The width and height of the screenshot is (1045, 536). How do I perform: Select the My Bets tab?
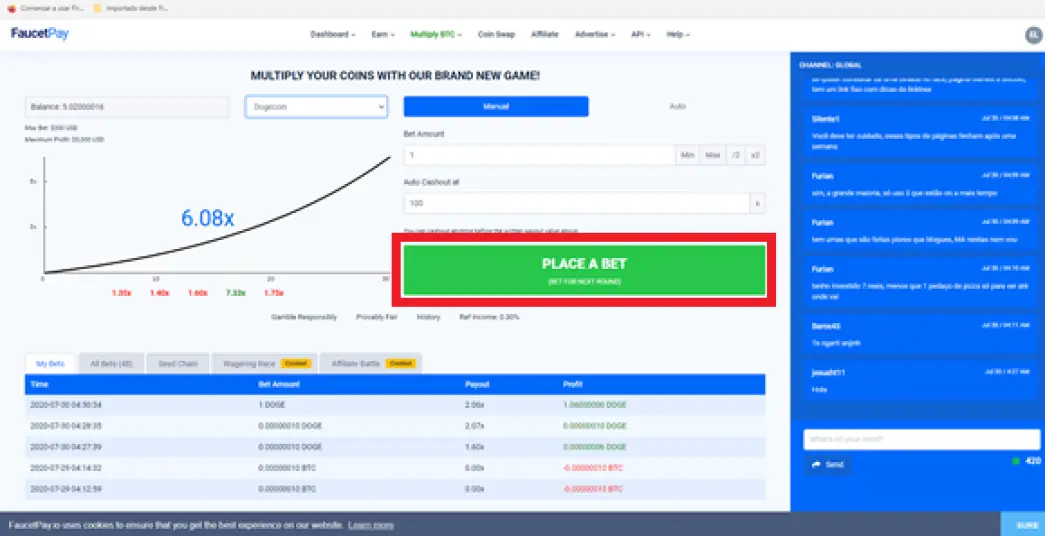tap(50, 364)
